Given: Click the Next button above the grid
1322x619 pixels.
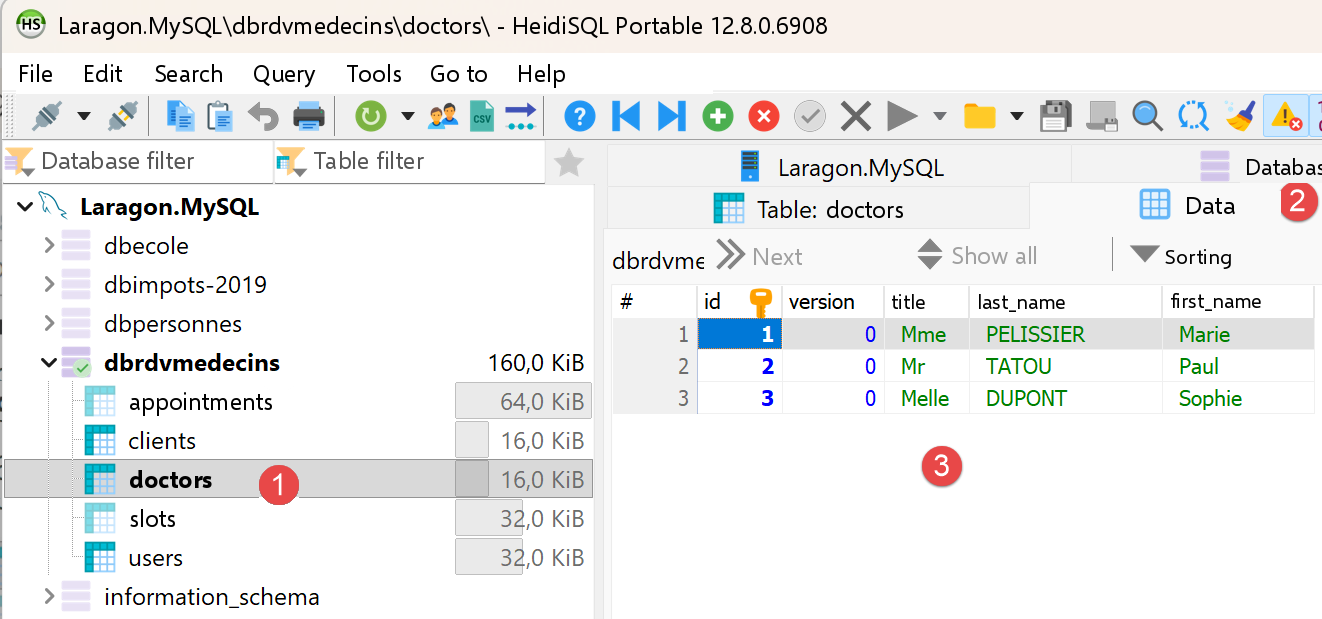Looking at the screenshot, I should point(760,256).
